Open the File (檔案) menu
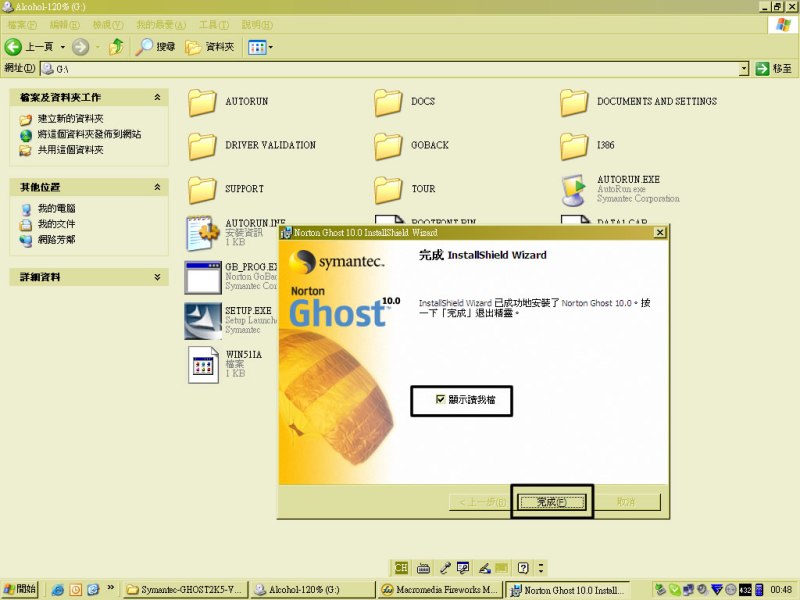The image size is (800, 600). pos(22,24)
